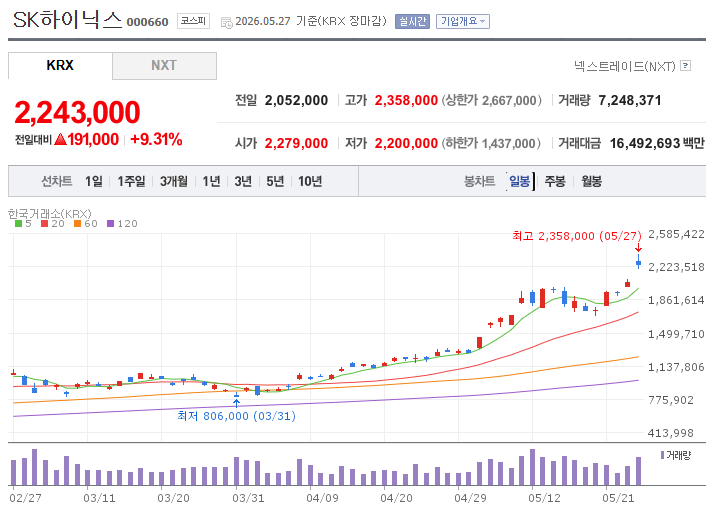The width and height of the screenshot is (706, 509).
Task: Select the 1주일 line chart period
Action: click(131, 181)
